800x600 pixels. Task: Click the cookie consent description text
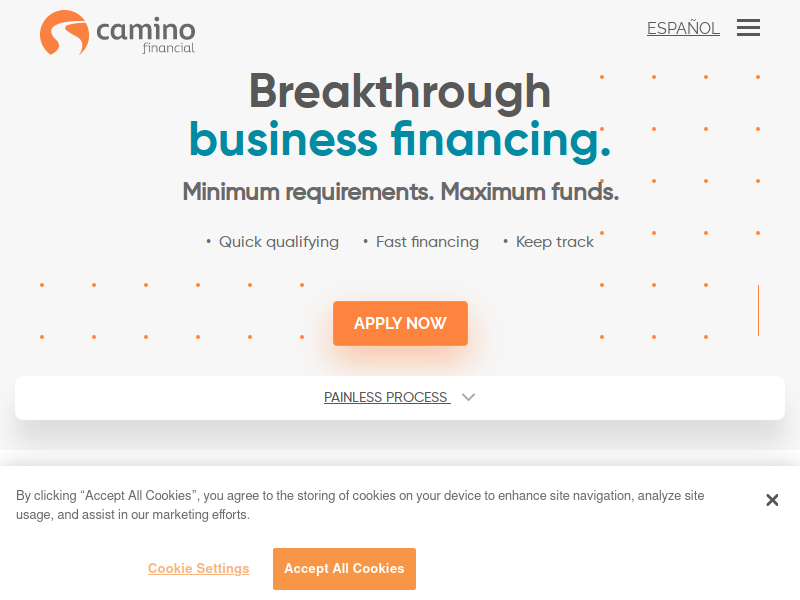[360, 505]
